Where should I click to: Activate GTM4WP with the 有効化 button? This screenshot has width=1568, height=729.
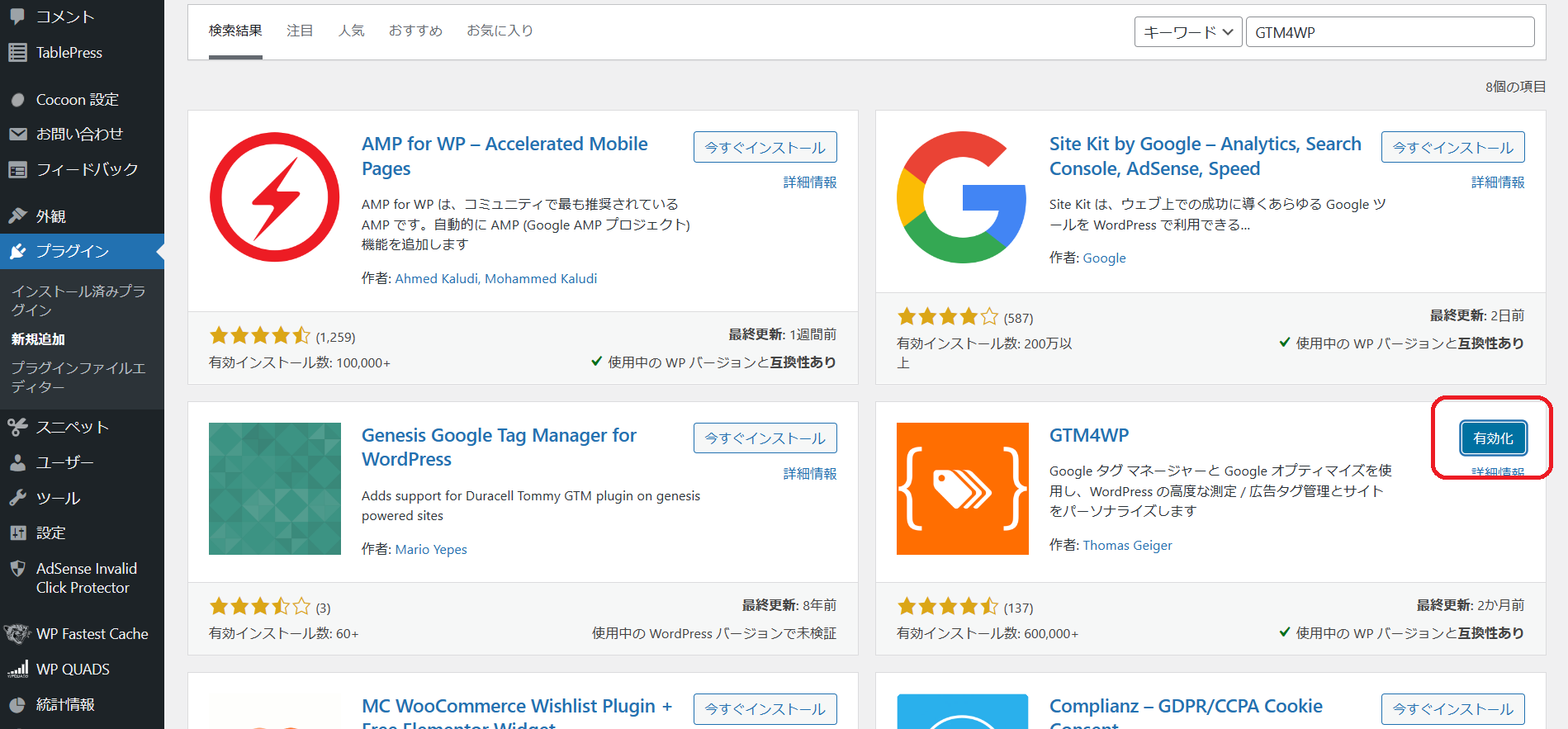(1494, 438)
